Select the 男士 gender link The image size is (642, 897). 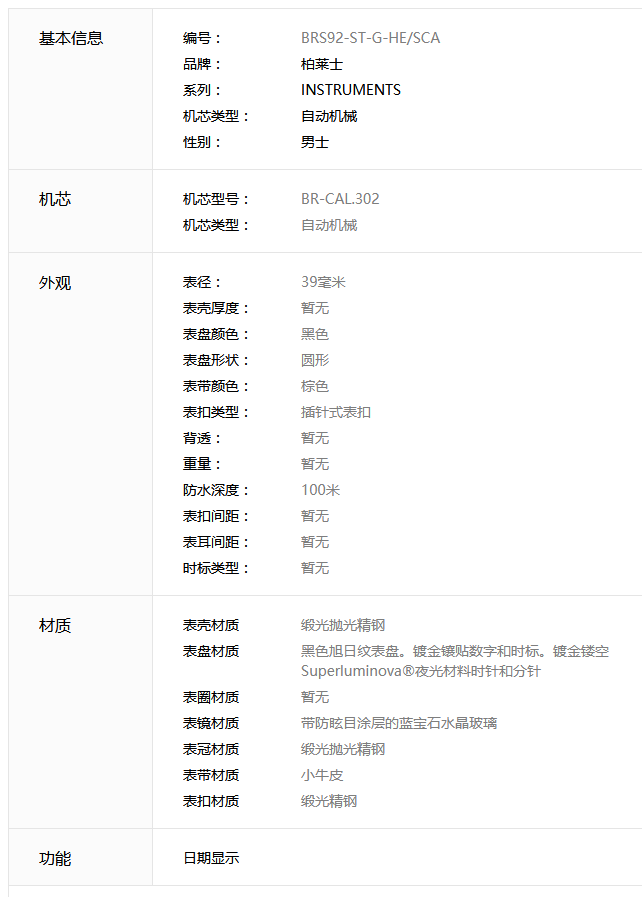315,142
